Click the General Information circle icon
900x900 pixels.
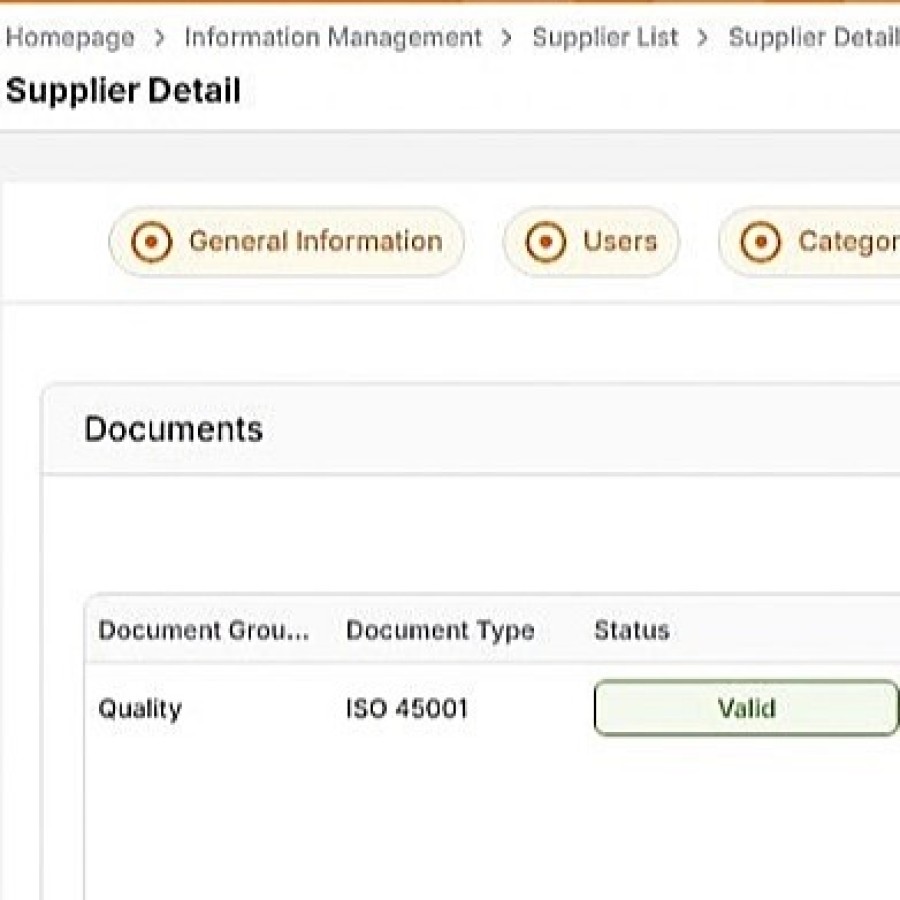point(152,242)
